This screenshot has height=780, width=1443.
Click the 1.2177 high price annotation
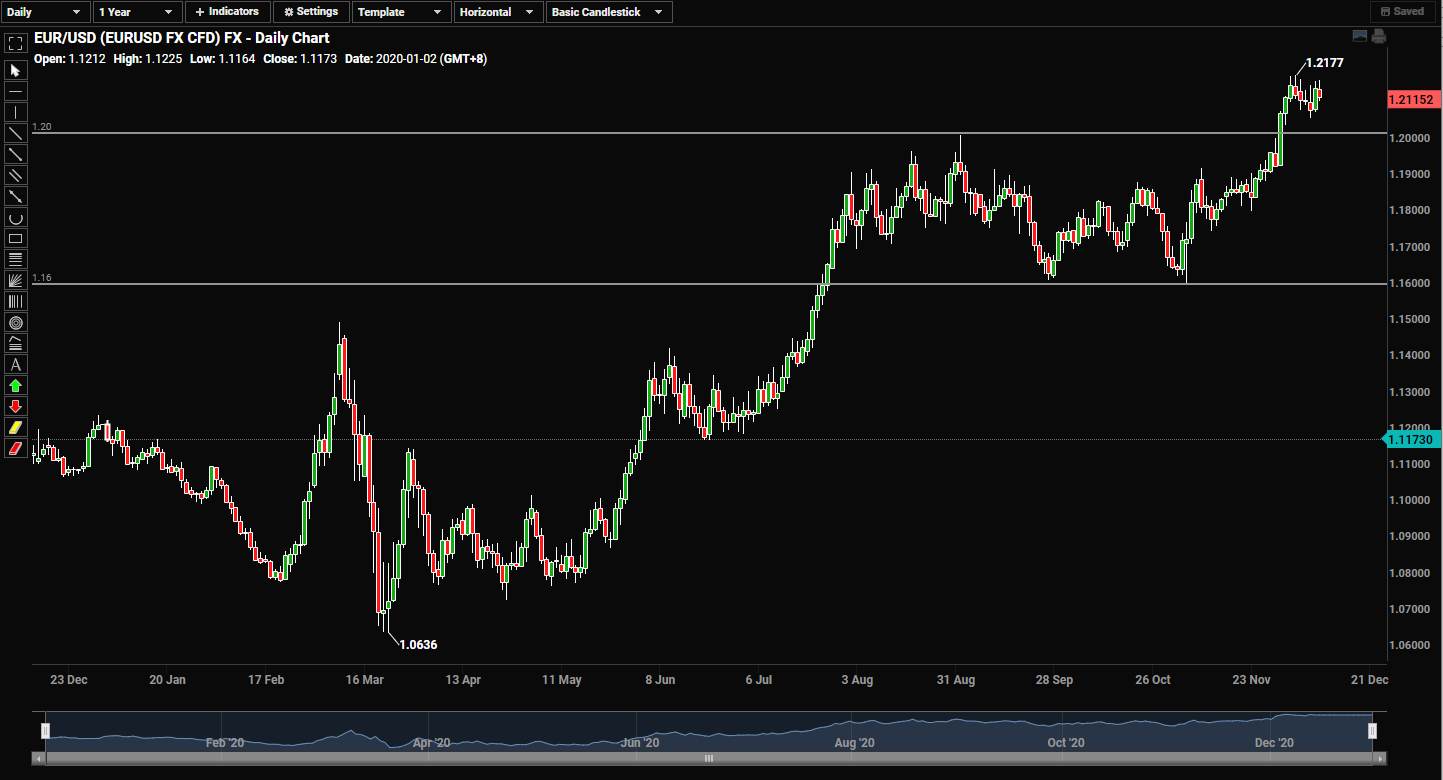[x=1324, y=62]
